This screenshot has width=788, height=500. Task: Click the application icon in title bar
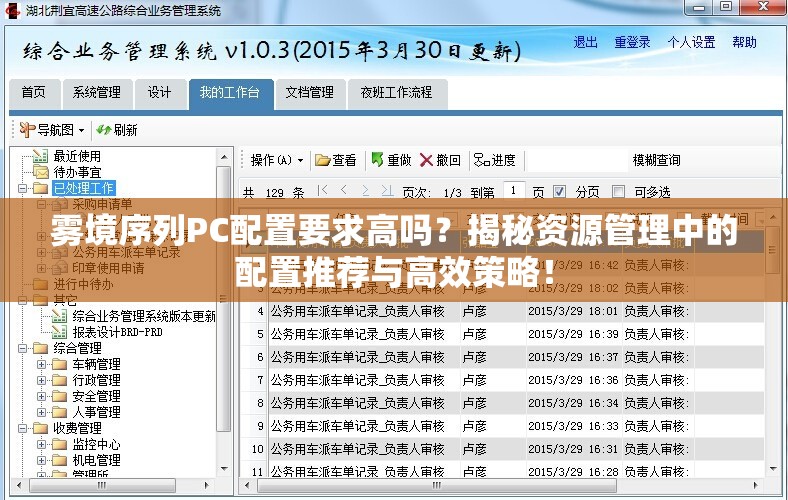tap(13, 10)
